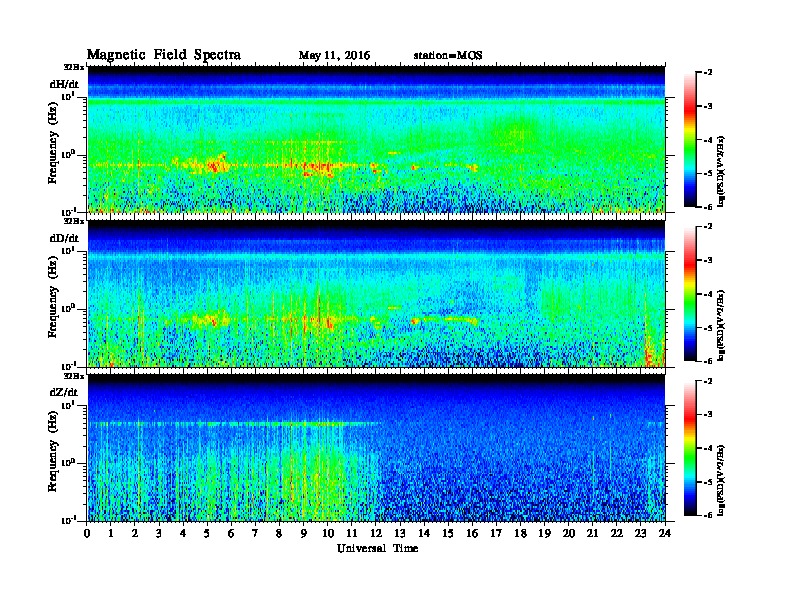The width and height of the screenshot is (792, 612).
Task: Pick the color bar beside the dZ/dt panel
Action: point(690,448)
